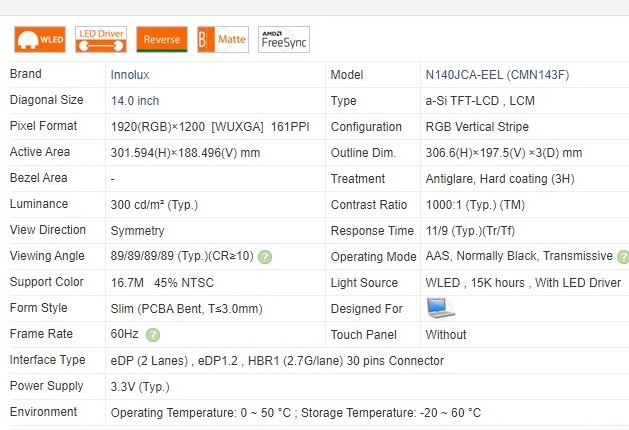
Task: Select the active area value 301.594(H)×188.496(V) mm
Action: point(185,153)
